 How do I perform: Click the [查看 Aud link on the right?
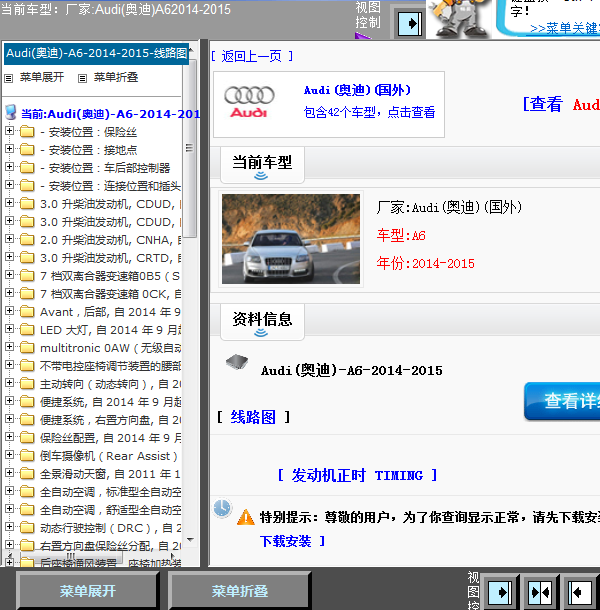click(561, 105)
